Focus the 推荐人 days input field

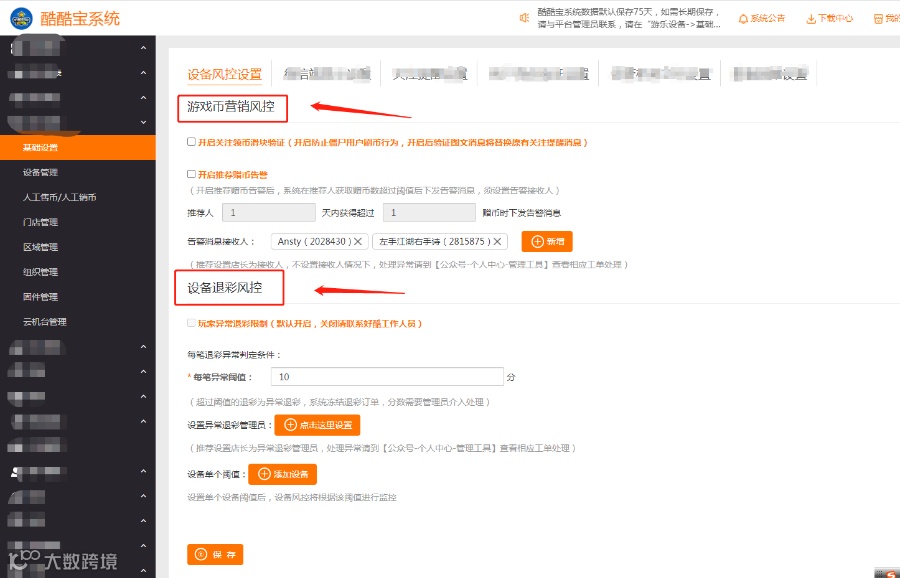269,212
